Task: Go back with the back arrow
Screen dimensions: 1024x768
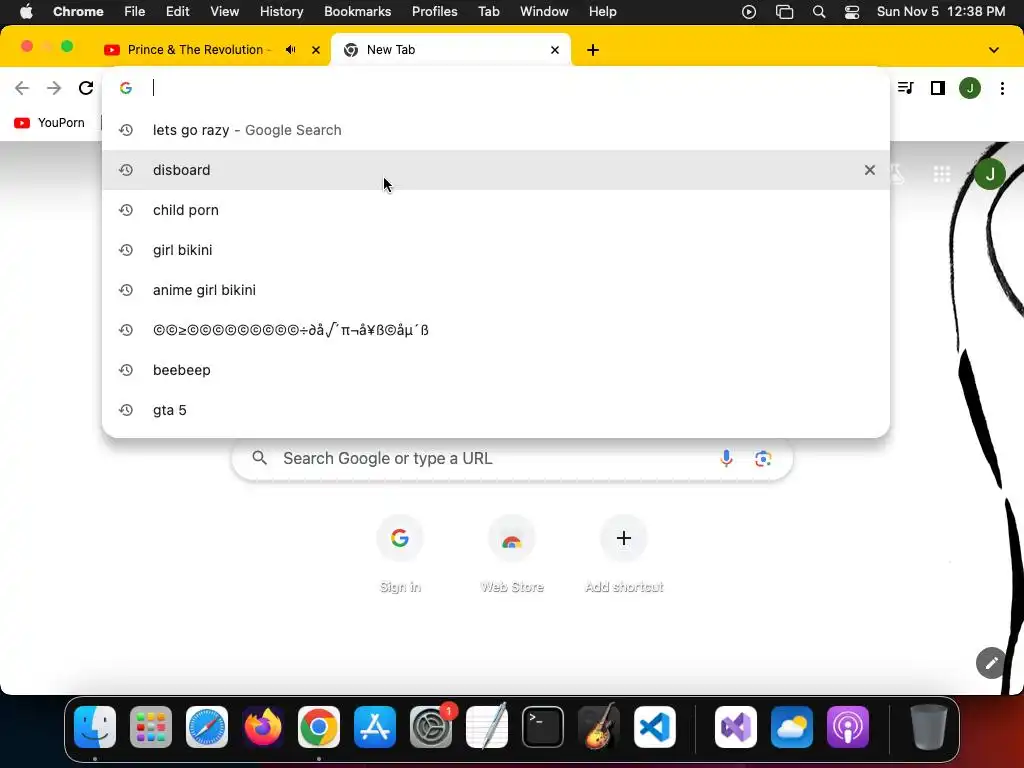Action: (x=22, y=88)
